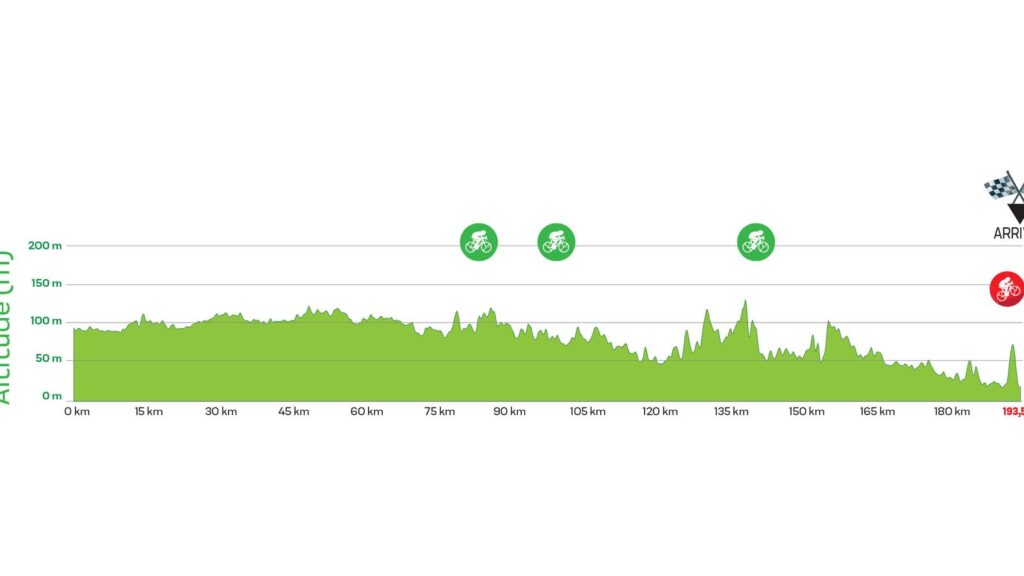Viewport: 1024px width, 576px height.
Task: Select the green cyclist icon near 138 km
Action: click(x=756, y=242)
